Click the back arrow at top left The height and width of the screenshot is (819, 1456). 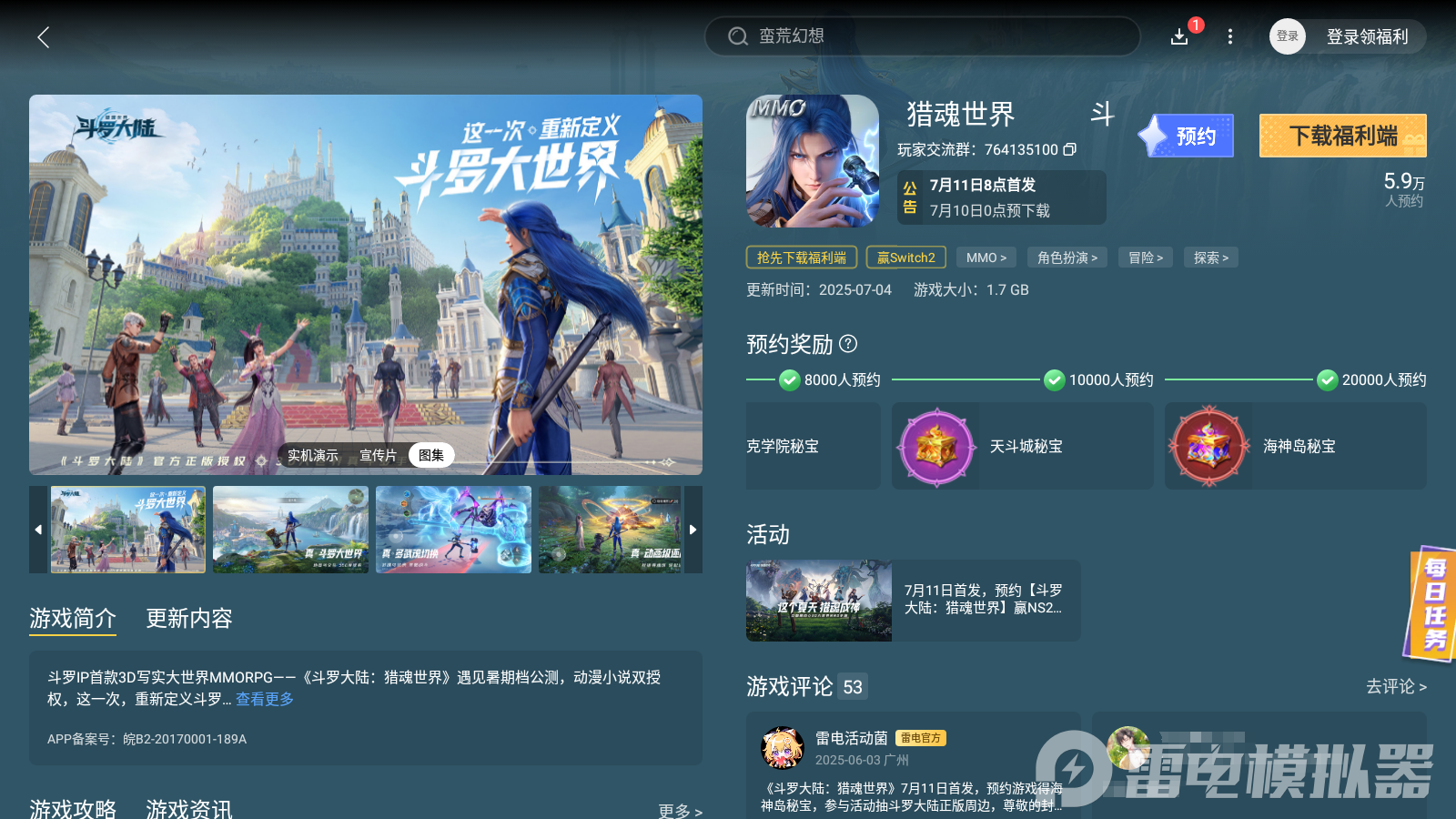pos(43,37)
